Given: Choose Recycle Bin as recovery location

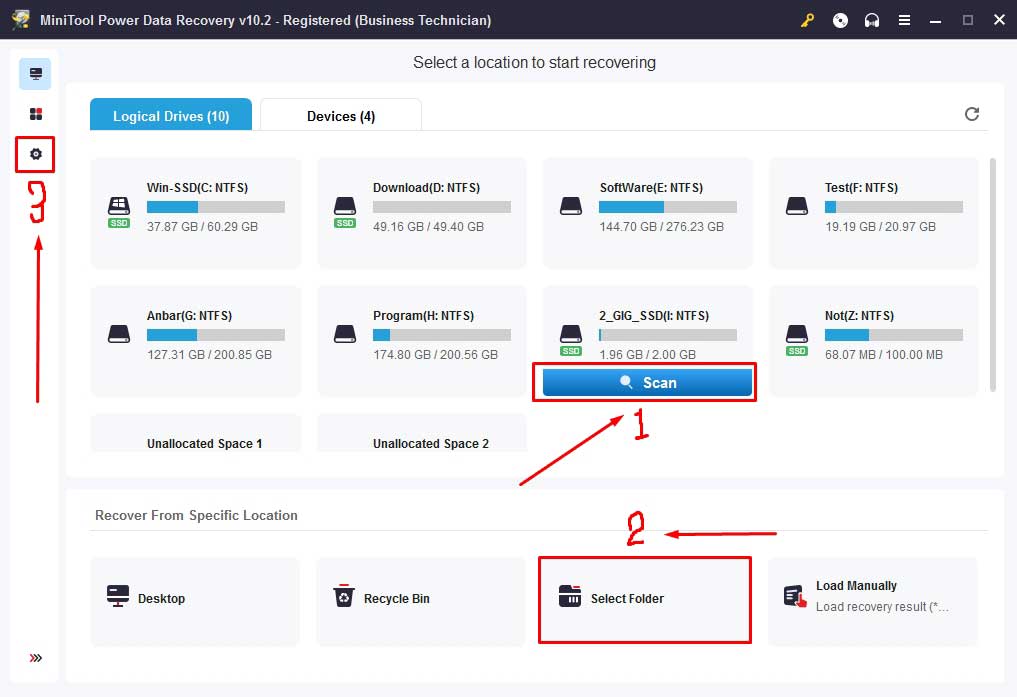Looking at the screenshot, I should [421, 602].
